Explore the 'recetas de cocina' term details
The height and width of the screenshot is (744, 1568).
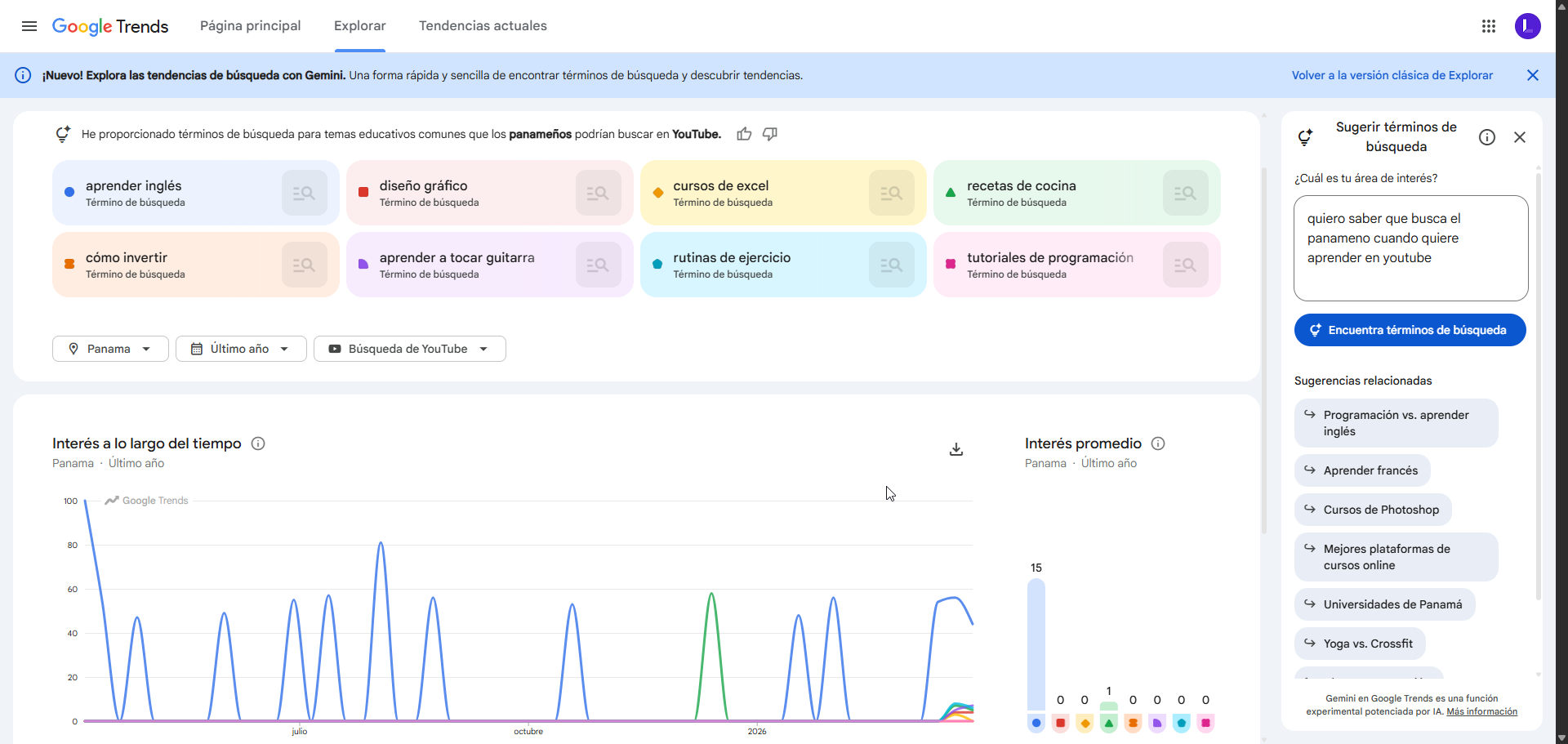click(1186, 193)
